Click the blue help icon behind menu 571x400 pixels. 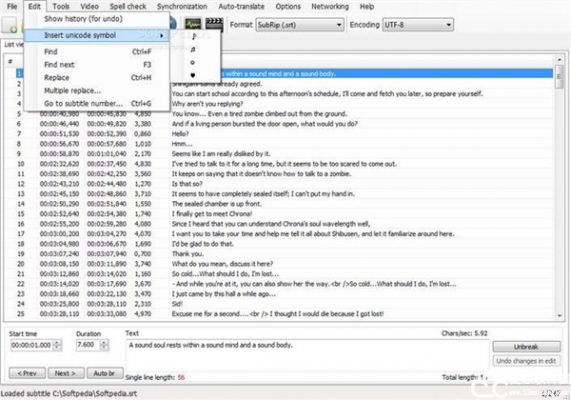173,24
